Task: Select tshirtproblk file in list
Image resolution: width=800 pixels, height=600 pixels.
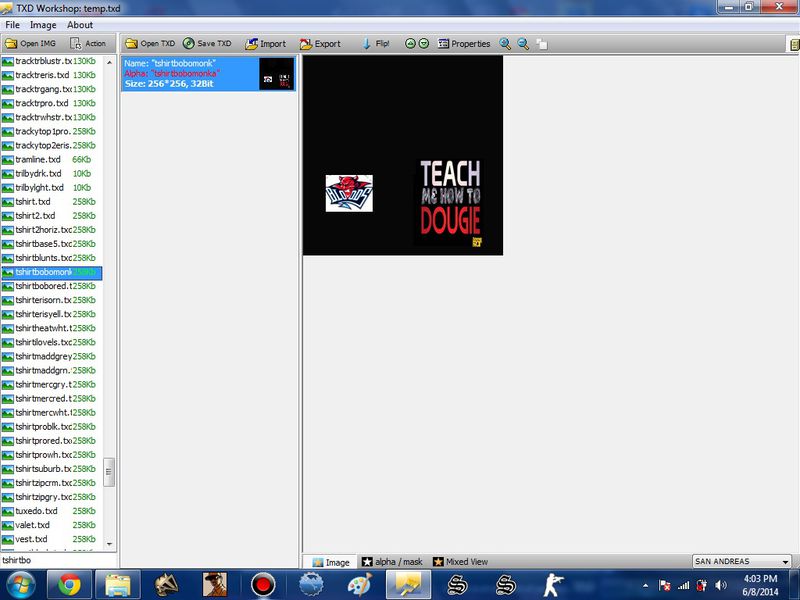Action: click(x=52, y=427)
